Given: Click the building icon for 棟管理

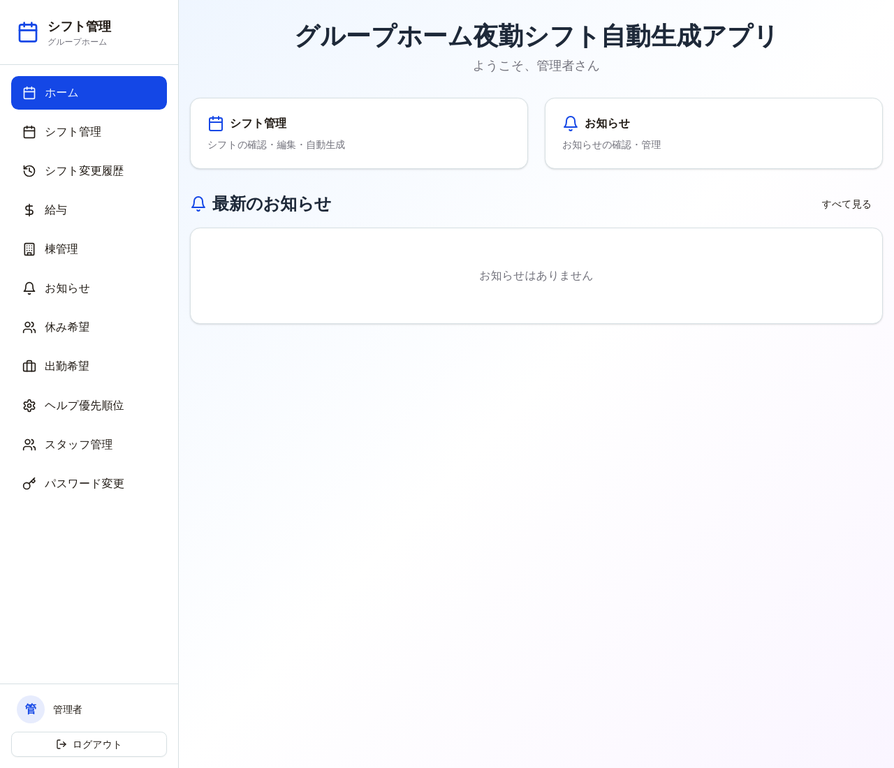Looking at the screenshot, I should click(x=28, y=249).
